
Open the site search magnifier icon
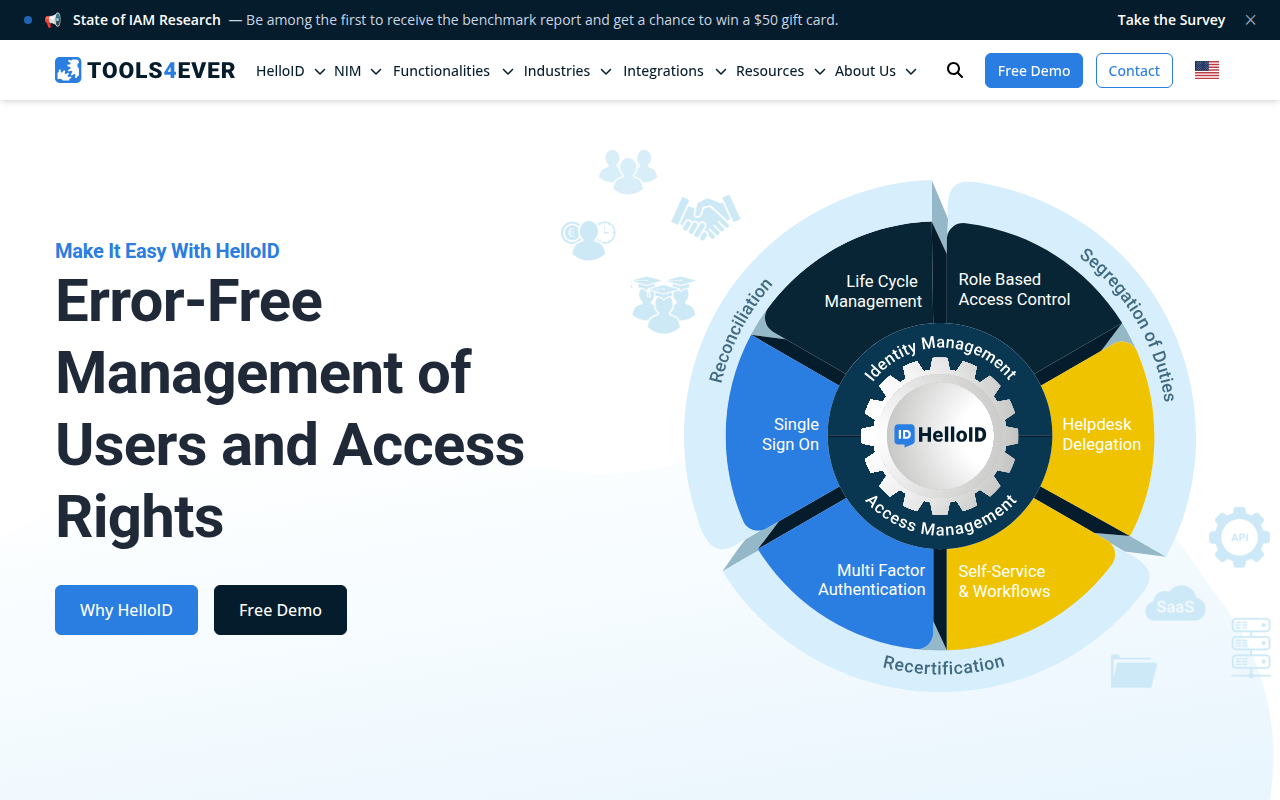(955, 70)
